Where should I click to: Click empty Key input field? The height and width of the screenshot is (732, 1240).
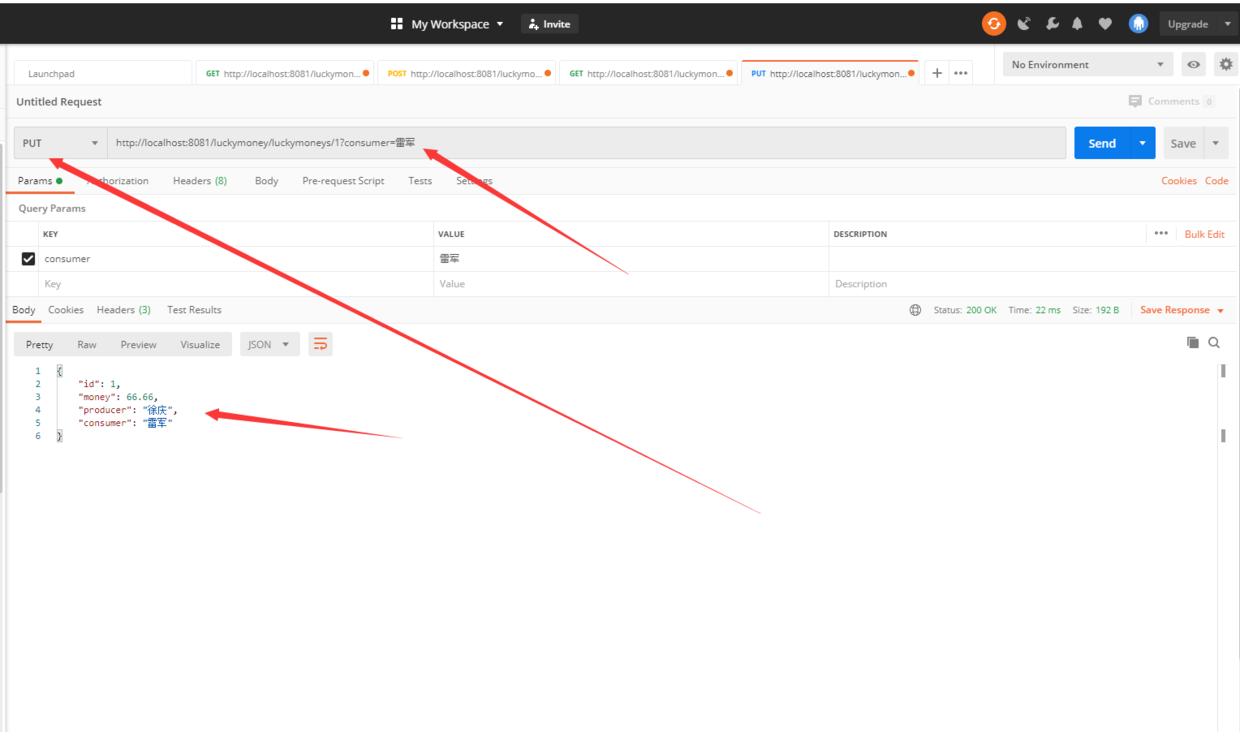[236, 284]
